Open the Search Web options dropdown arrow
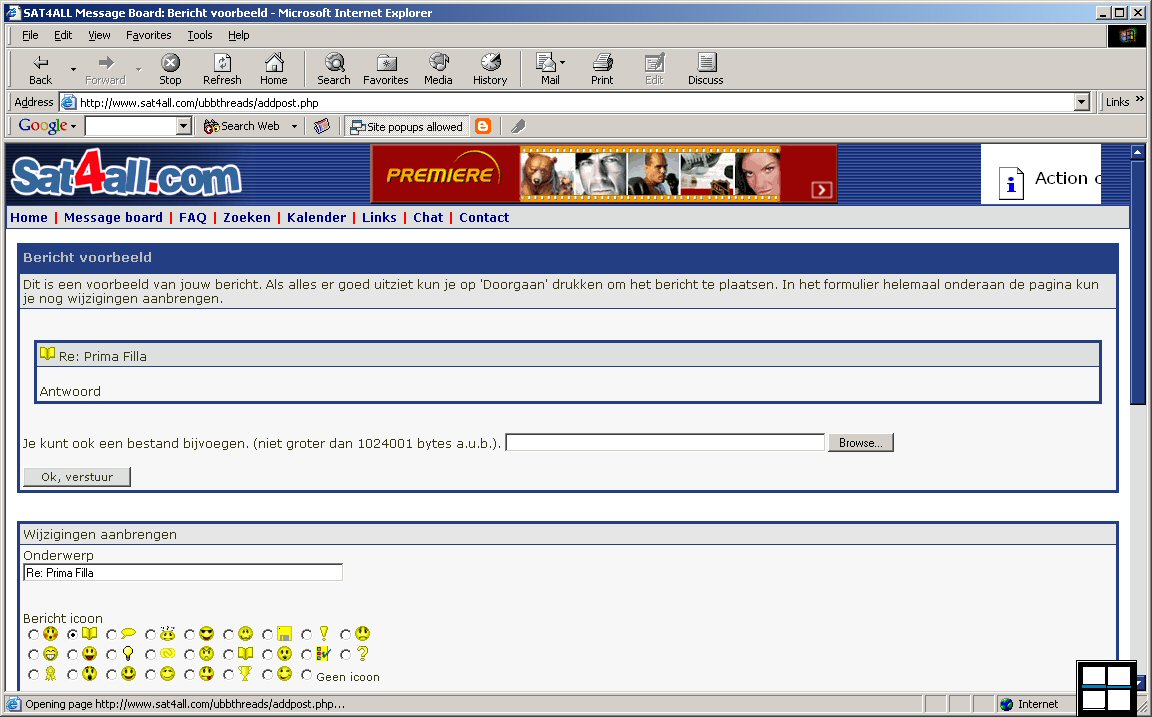Viewport: 1152px width, 717px height. click(294, 126)
